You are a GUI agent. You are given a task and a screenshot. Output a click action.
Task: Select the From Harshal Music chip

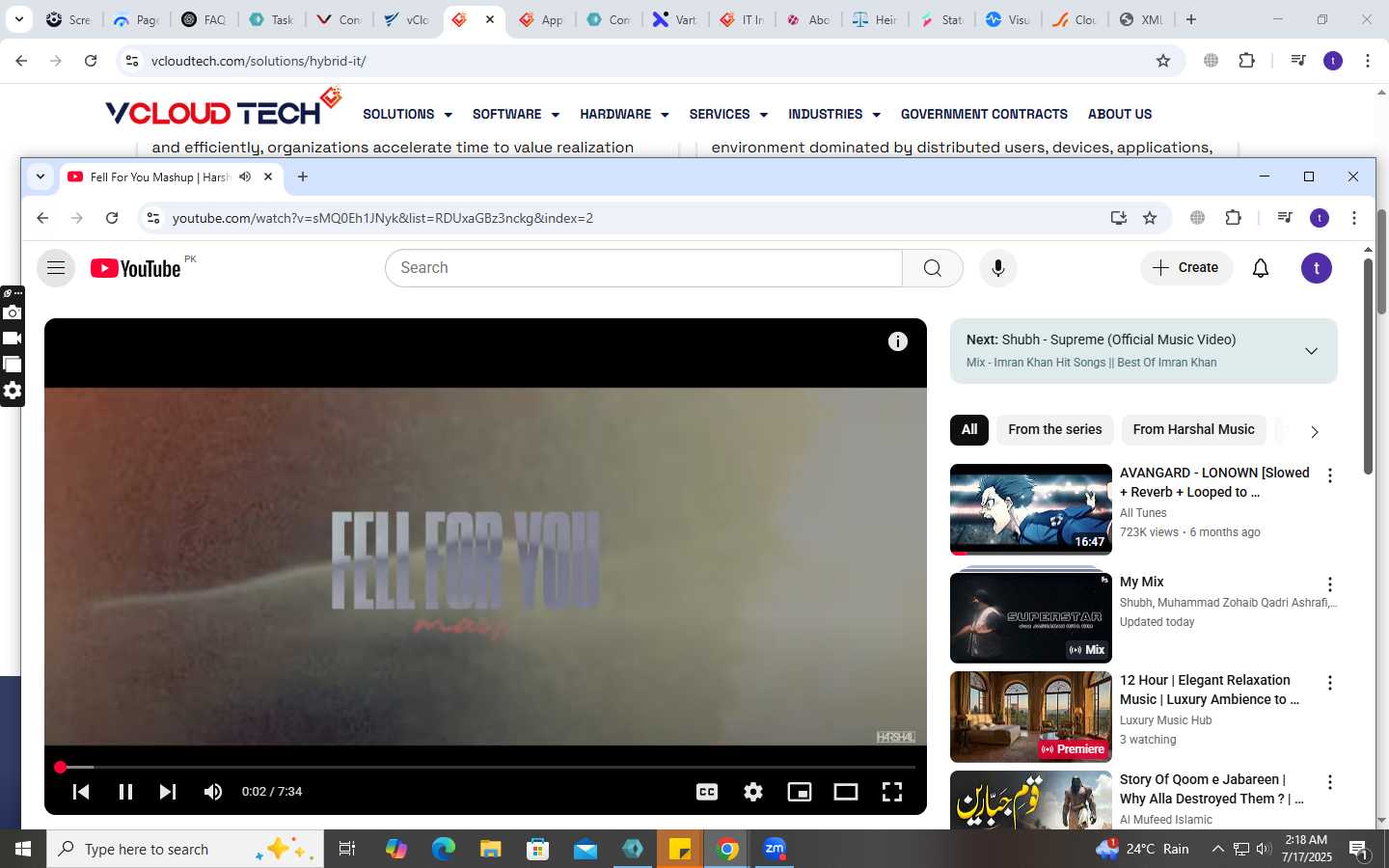1194,430
